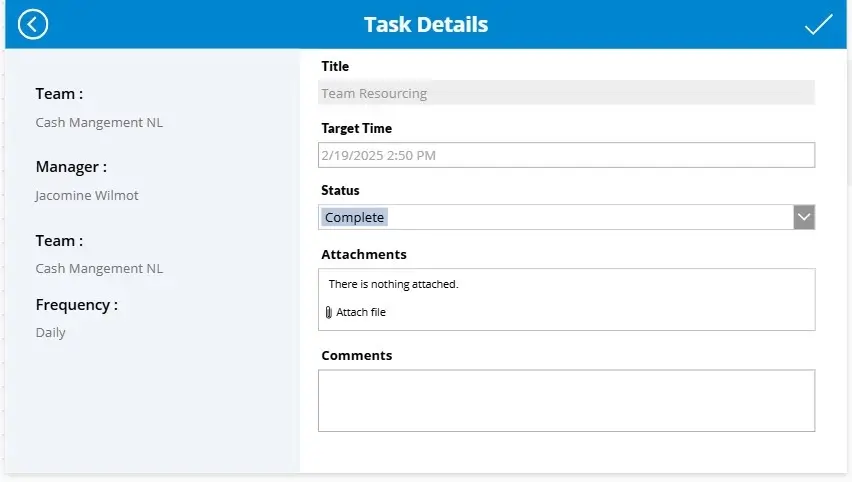Select the Complete value in Status field

click(354, 217)
